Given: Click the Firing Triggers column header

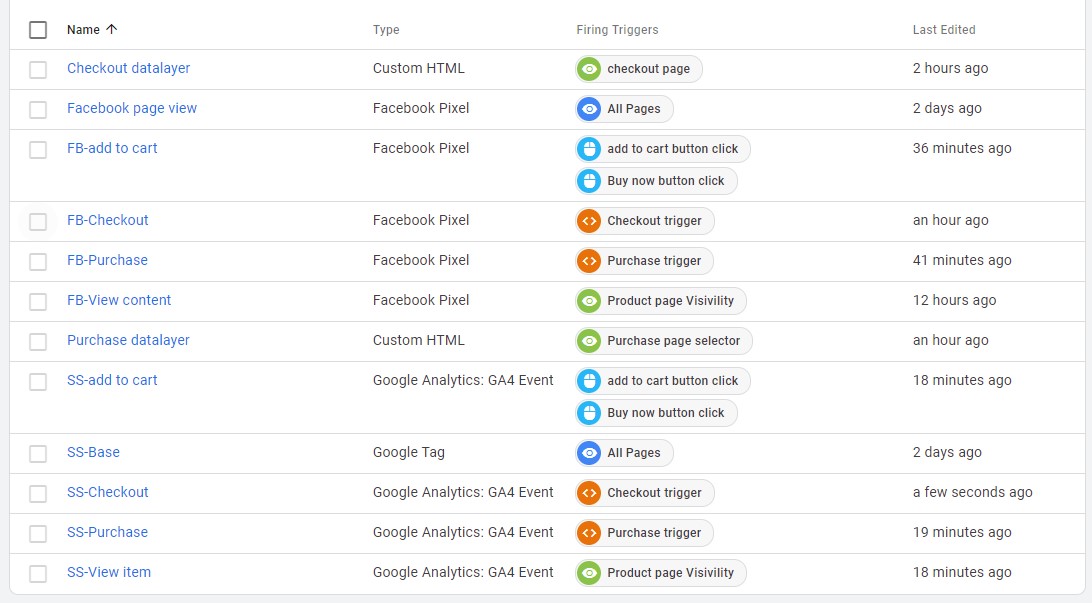Looking at the screenshot, I should 617,30.
